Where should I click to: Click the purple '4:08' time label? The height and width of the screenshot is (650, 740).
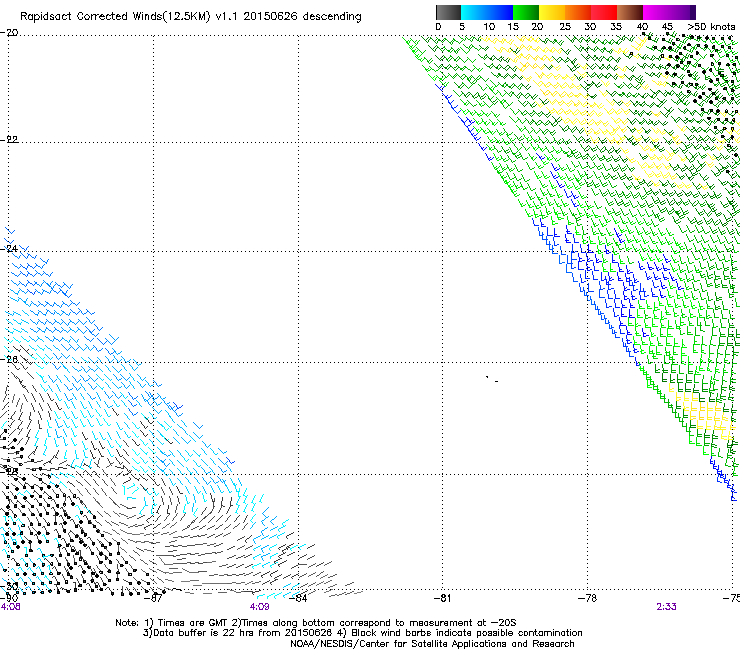coord(10,607)
